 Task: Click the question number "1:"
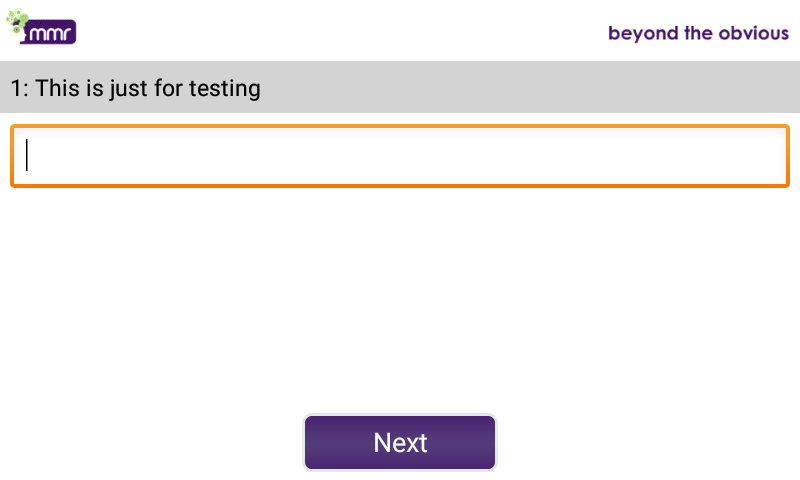pos(19,88)
